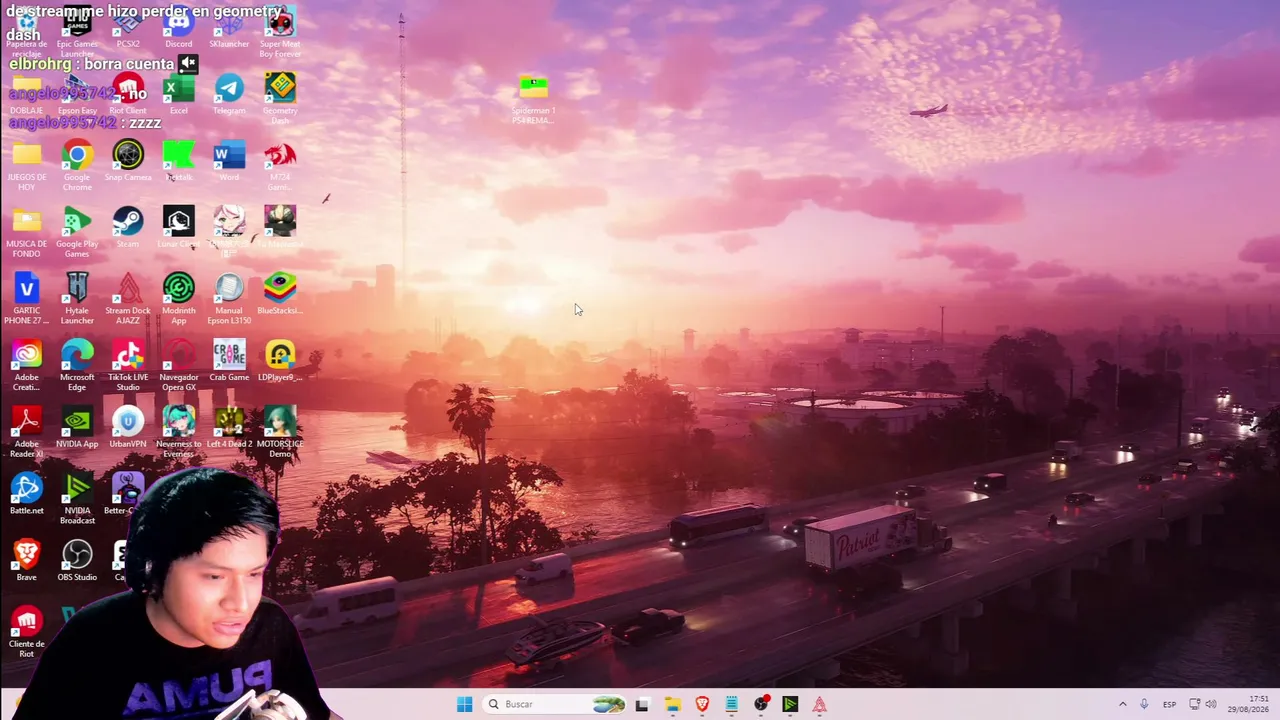Image resolution: width=1280 pixels, height=720 pixels.
Task: Select Neverness to Everness shortcut
Action: tap(178, 432)
